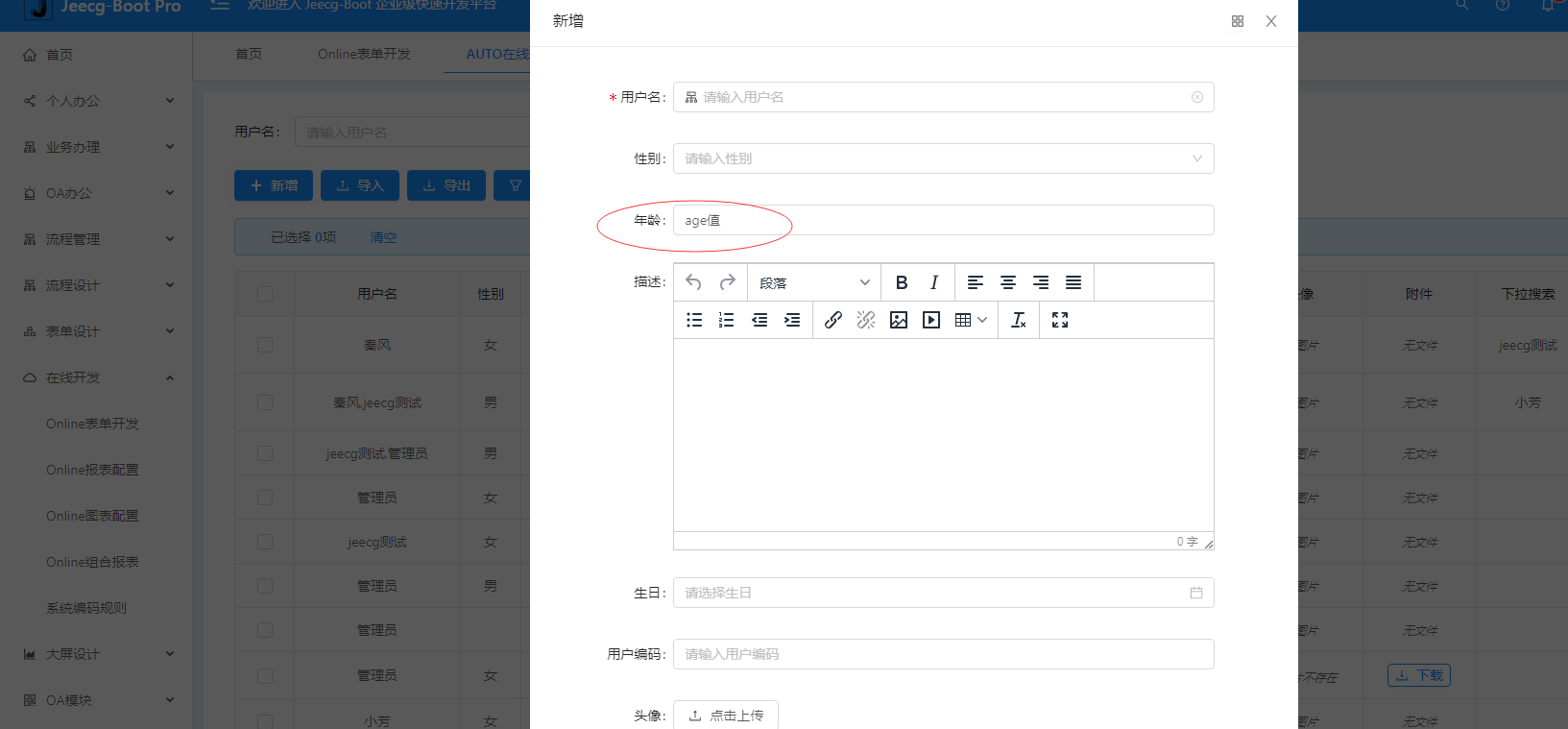The image size is (1568, 729).
Task: Insert media video in the editor
Action: 931,320
